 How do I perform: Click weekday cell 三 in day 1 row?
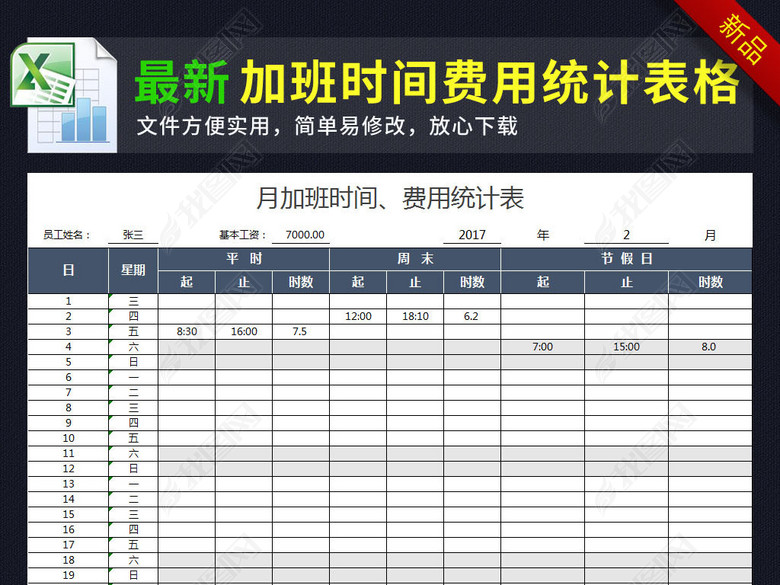(x=133, y=301)
